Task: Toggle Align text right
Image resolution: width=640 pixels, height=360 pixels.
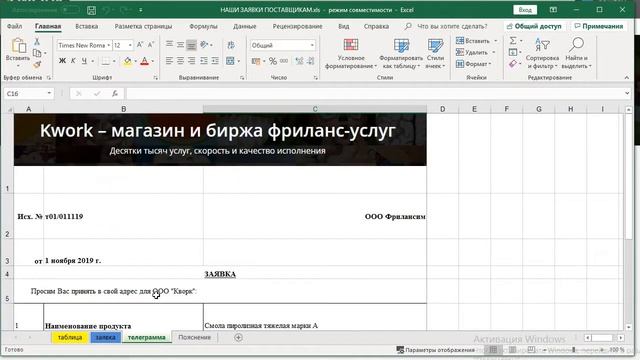Action: point(191,61)
